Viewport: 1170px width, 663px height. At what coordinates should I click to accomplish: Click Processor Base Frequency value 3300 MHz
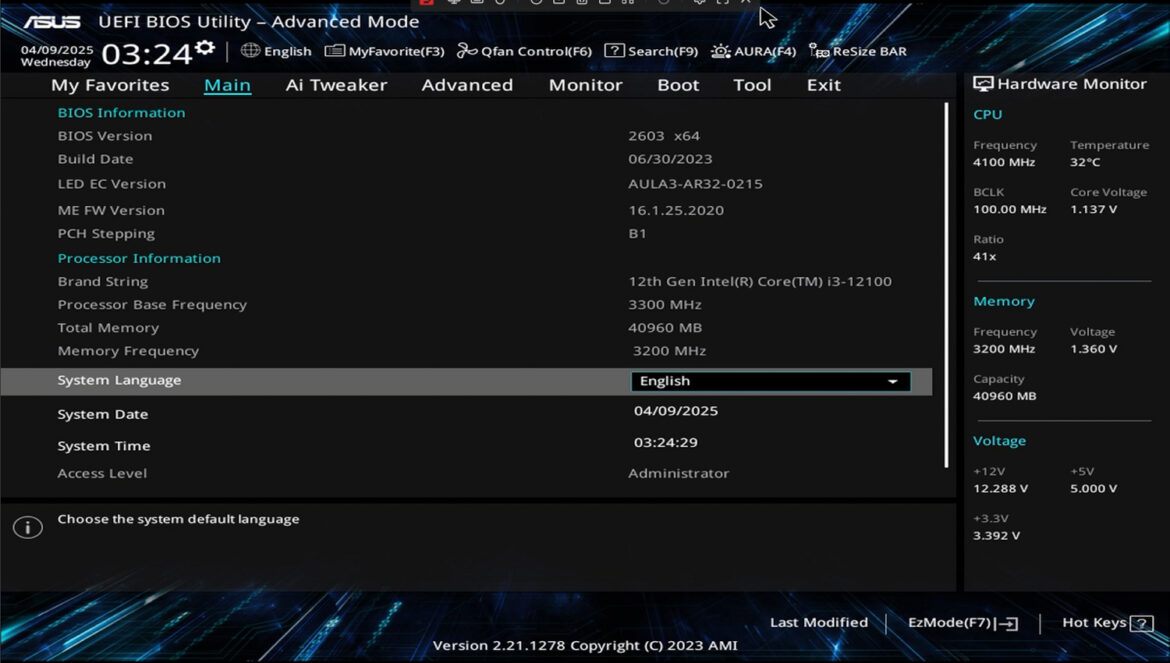(665, 305)
